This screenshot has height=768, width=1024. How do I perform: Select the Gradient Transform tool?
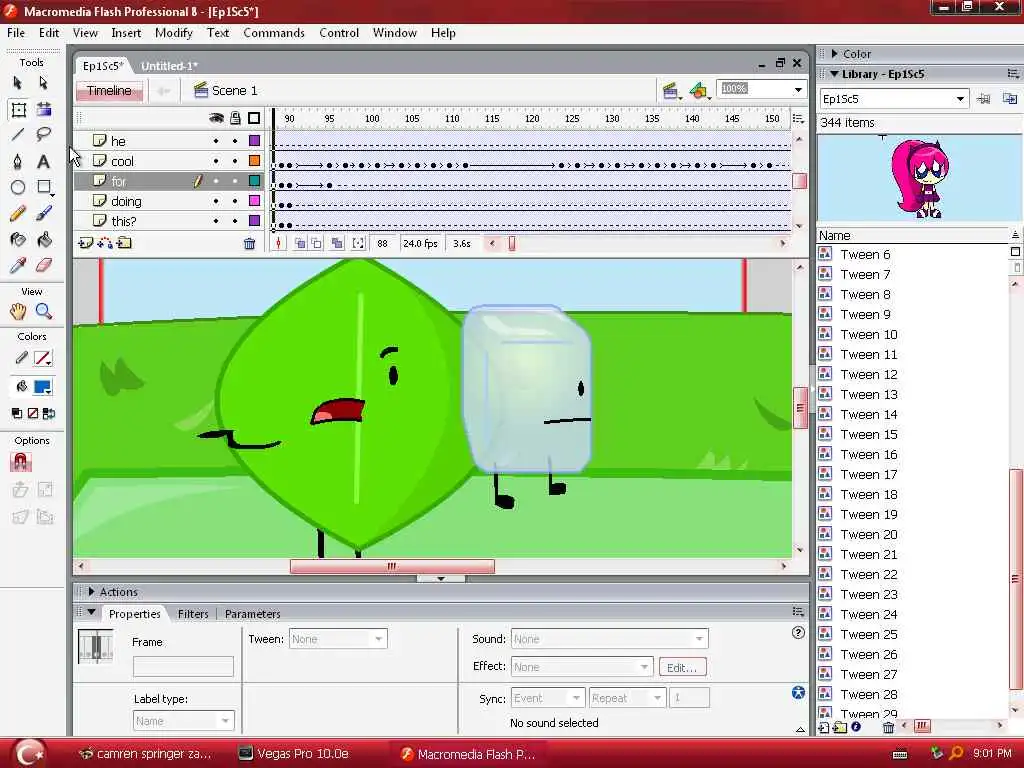(x=44, y=109)
